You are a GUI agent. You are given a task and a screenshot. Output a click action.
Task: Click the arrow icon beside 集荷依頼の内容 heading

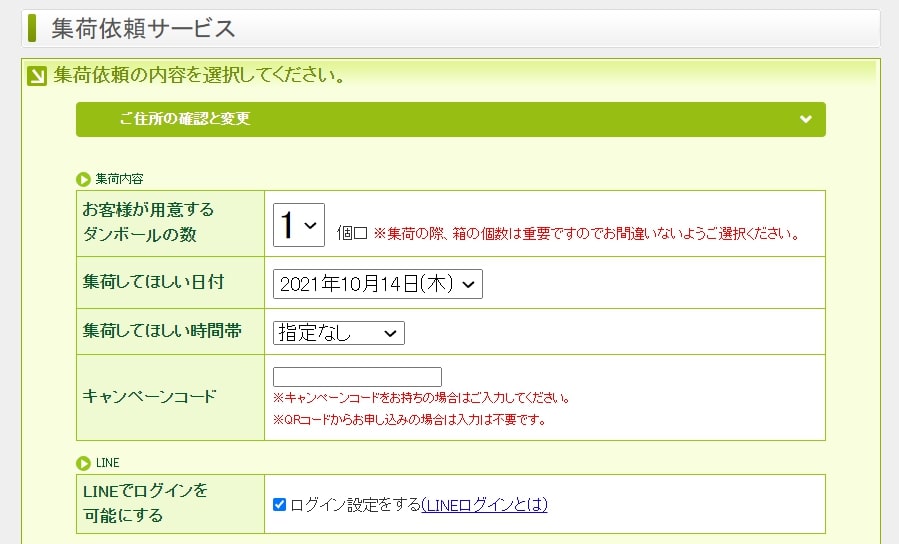coord(37,76)
